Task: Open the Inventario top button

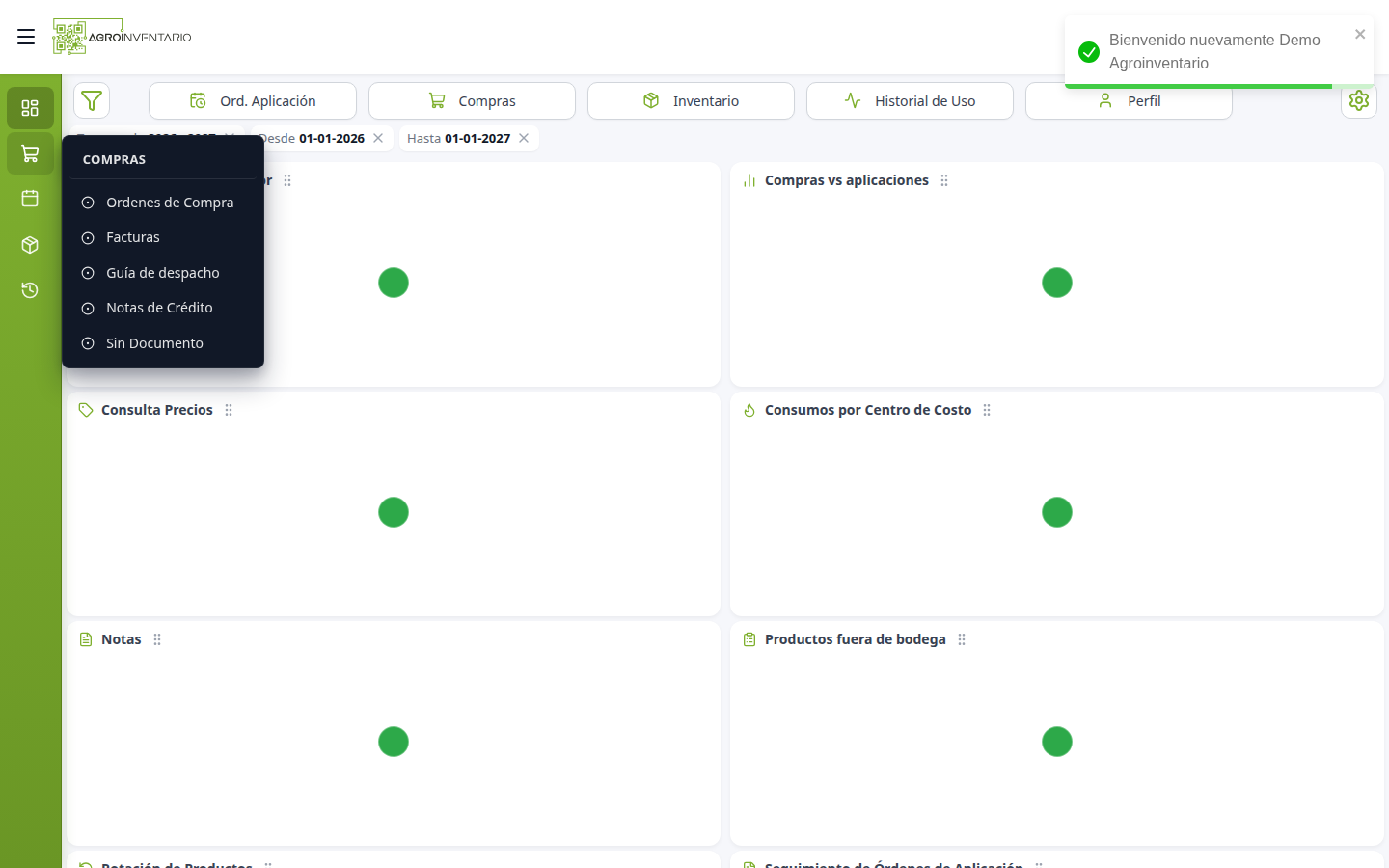Action: [691, 100]
